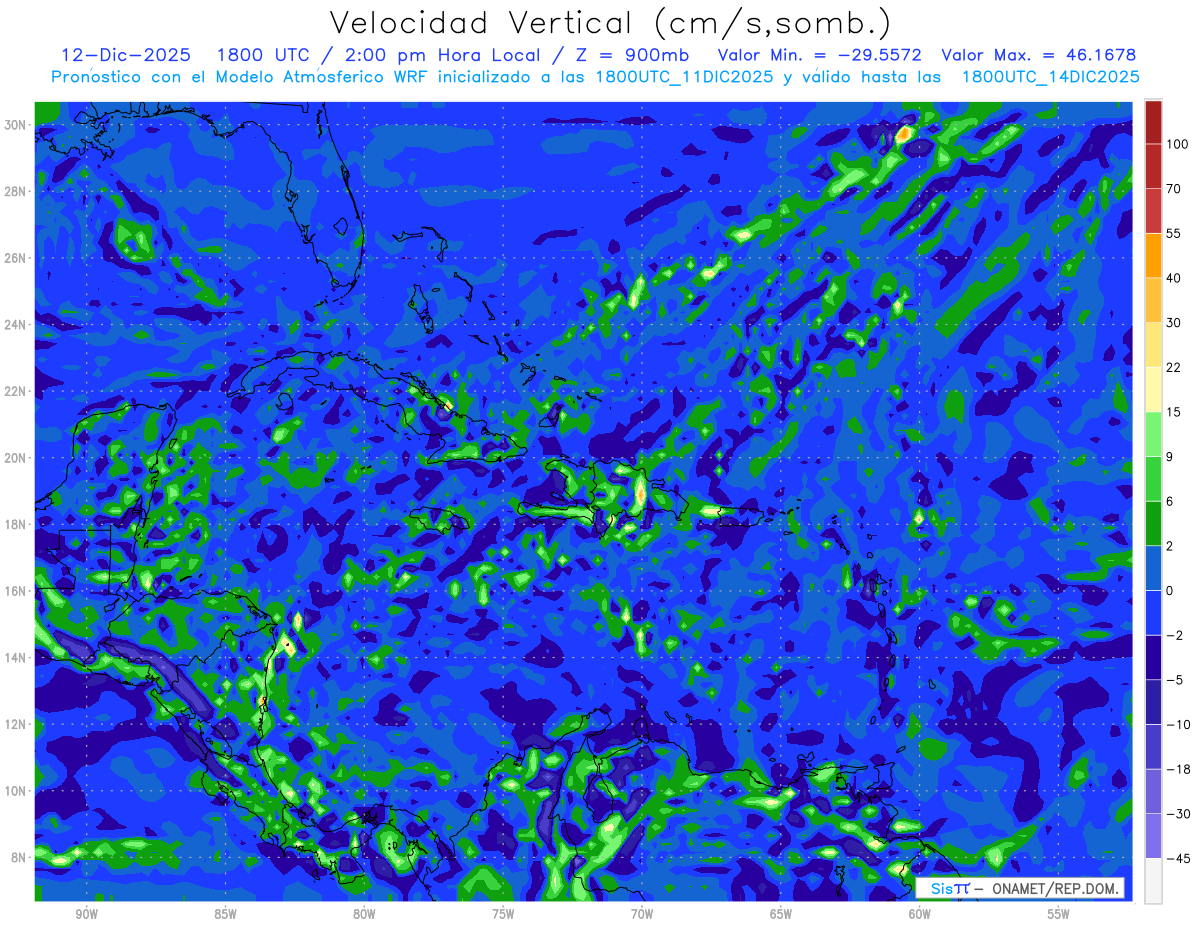
Task: Click the latitude label "24N"
Action: click(x=16, y=325)
